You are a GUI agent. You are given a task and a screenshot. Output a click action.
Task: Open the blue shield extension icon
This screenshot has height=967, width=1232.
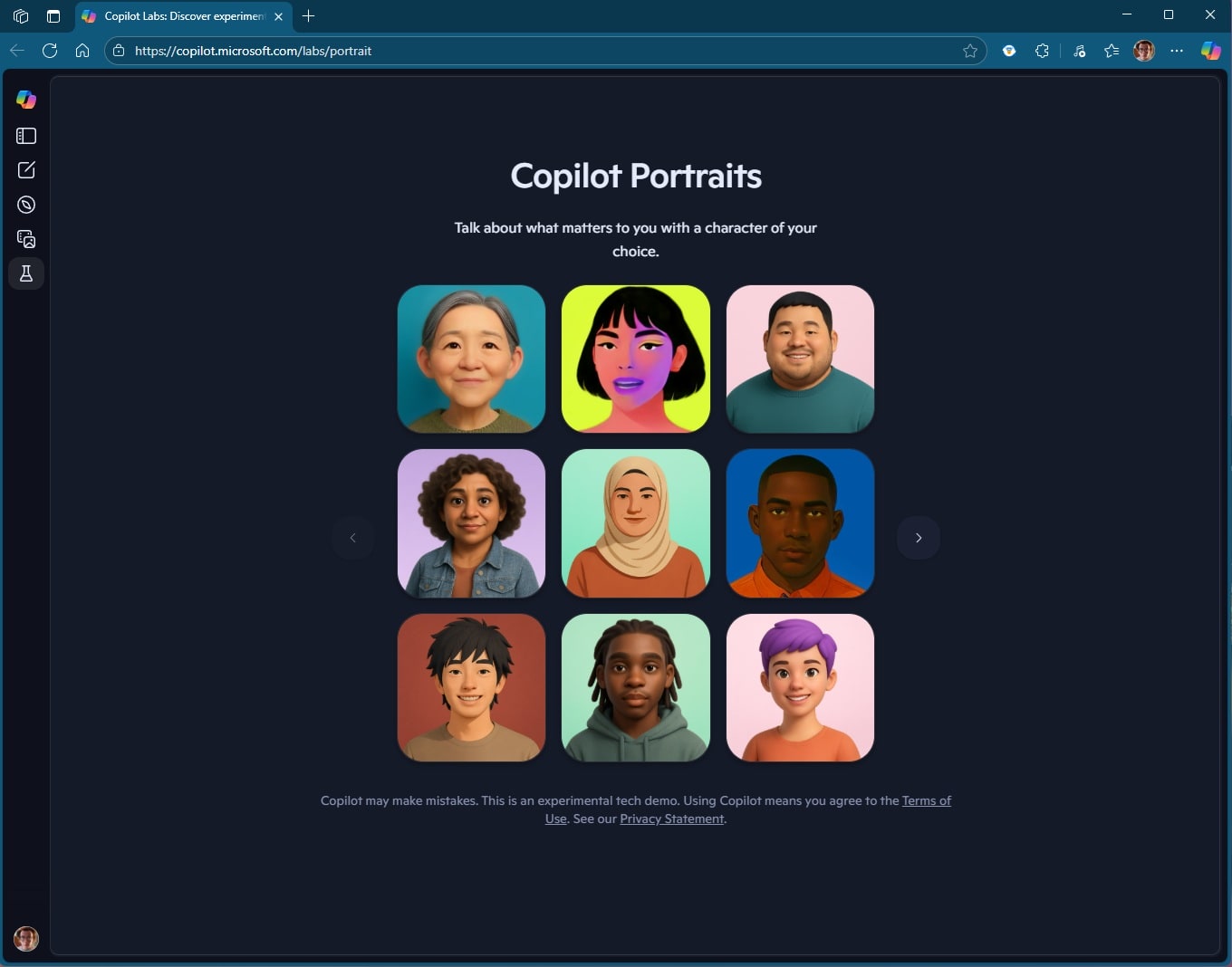coord(1009,51)
